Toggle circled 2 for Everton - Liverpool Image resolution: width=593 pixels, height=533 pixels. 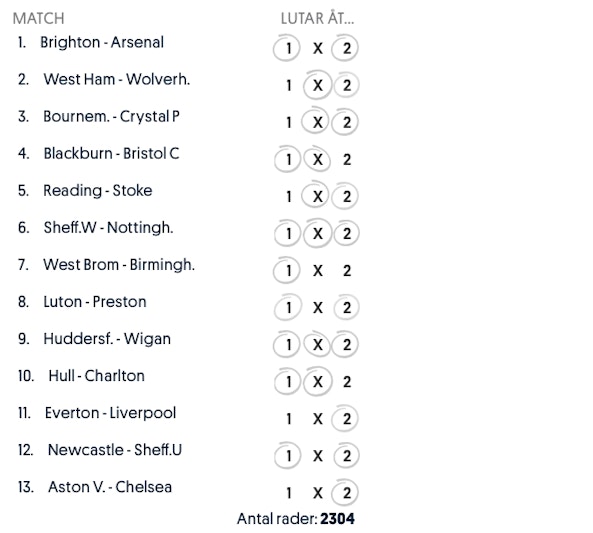(x=345, y=419)
